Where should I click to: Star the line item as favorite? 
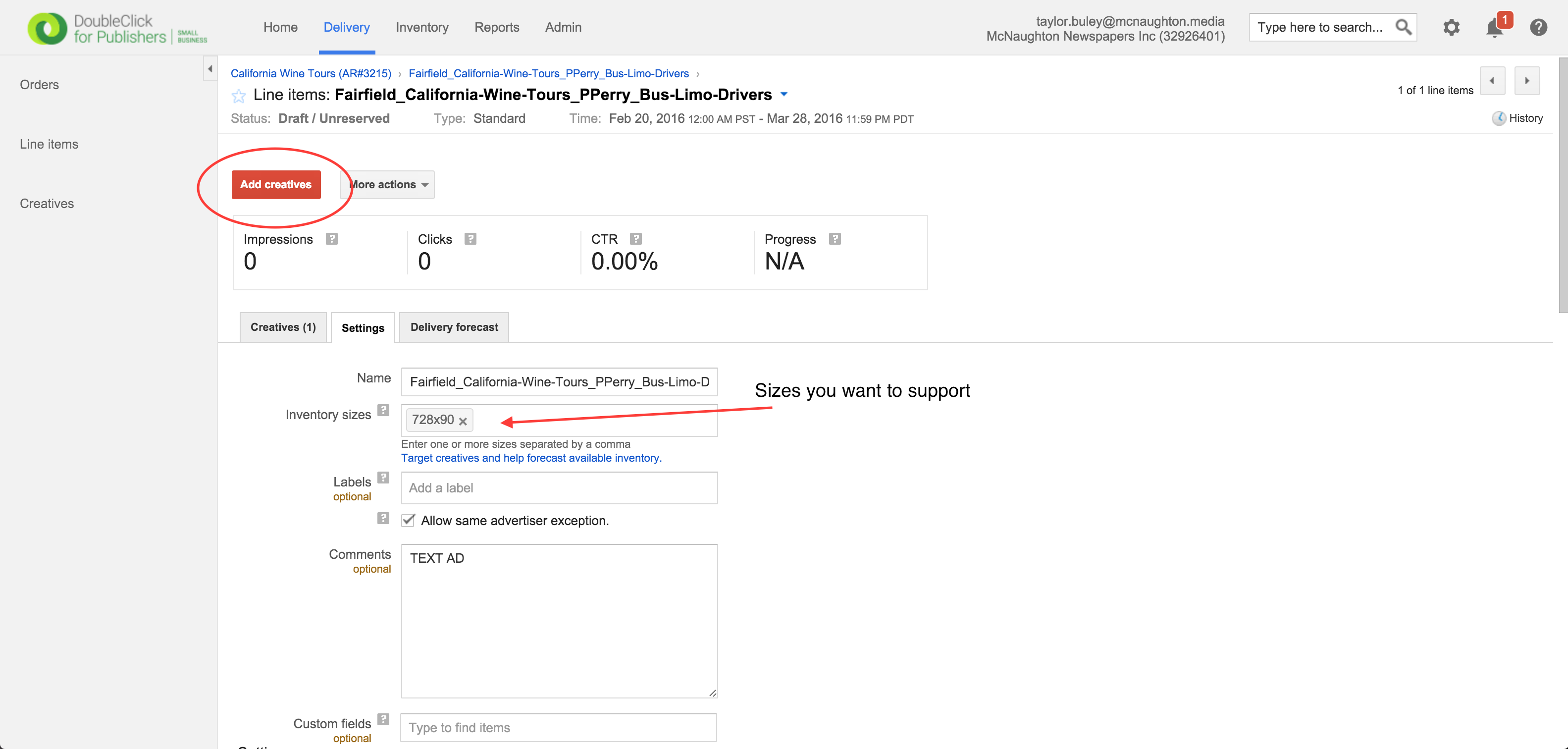pos(238,96)
